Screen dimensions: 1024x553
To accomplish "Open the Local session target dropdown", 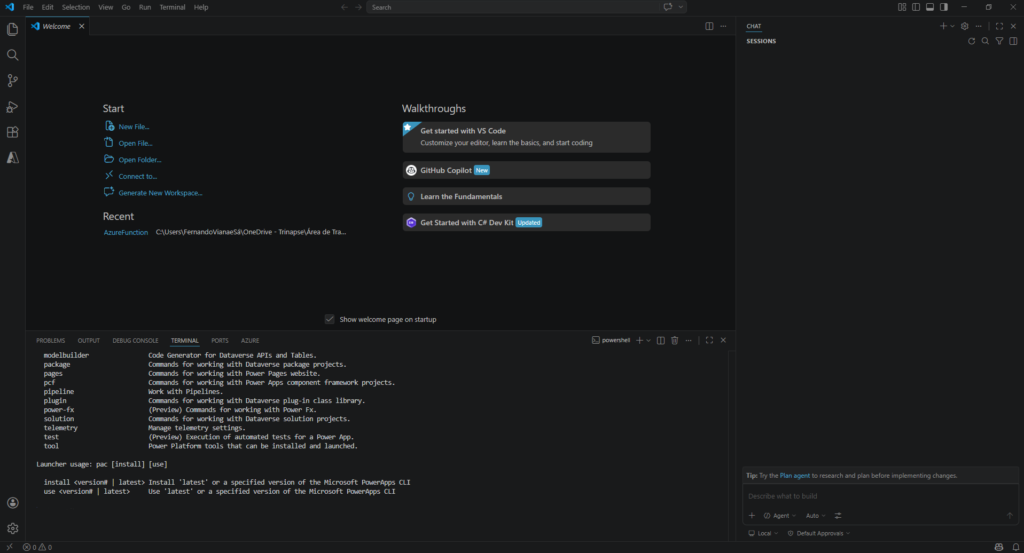I will click(763, 533).
